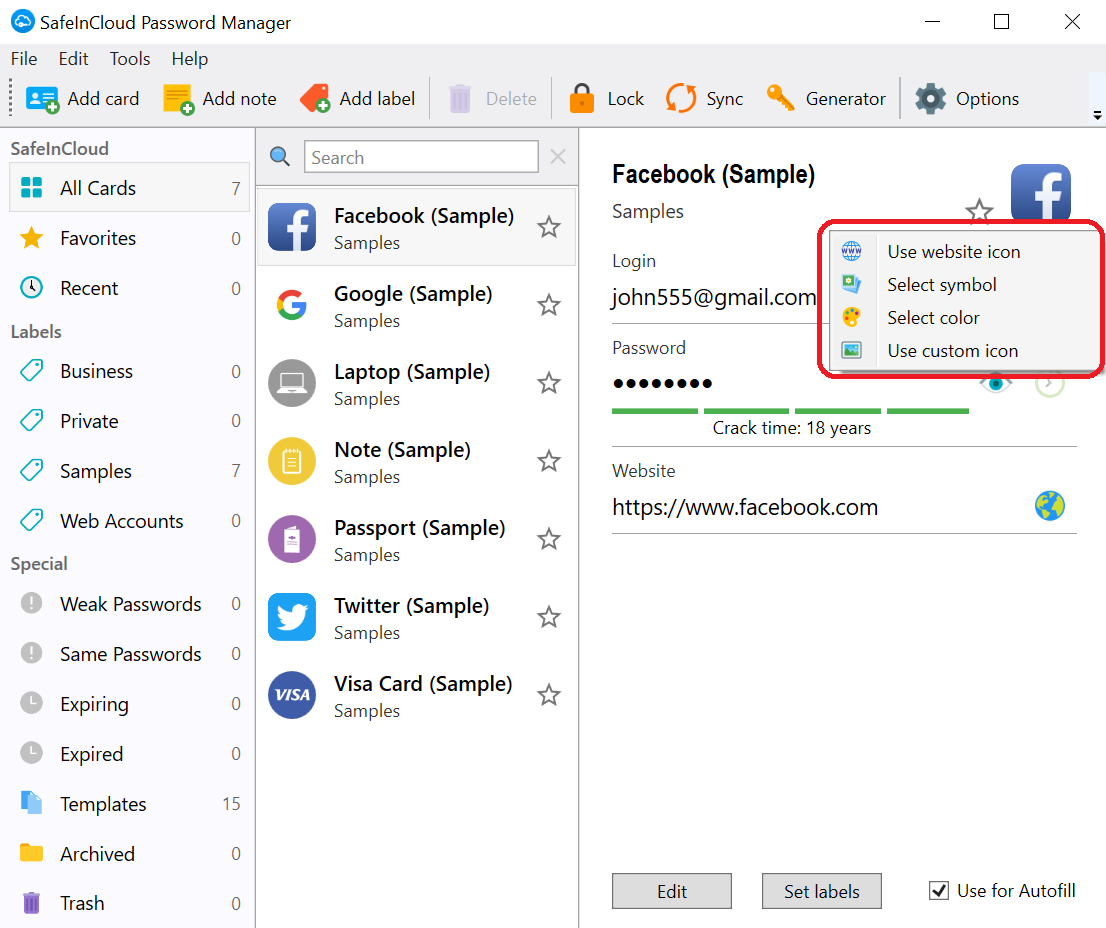Click the magnifier search icon
Viewport: 1106px width, 928px height.
(280, 157)
